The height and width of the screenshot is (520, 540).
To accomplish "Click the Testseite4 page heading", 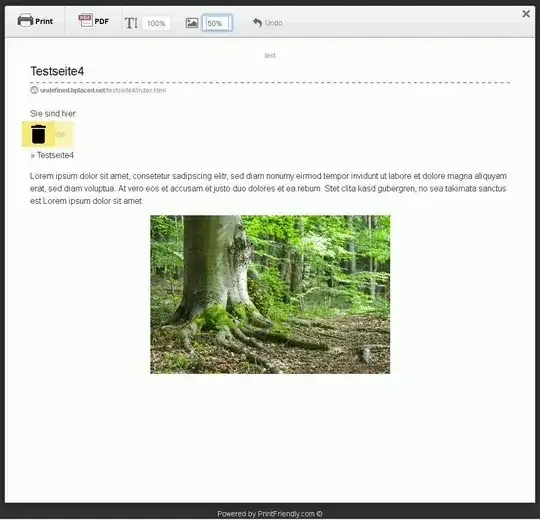I will click(x=57, y=71).
